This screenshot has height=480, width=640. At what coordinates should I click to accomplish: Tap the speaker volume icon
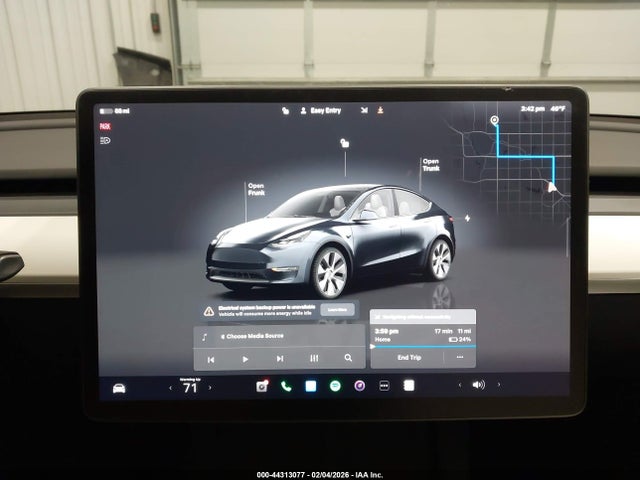[x=478, y=385]
